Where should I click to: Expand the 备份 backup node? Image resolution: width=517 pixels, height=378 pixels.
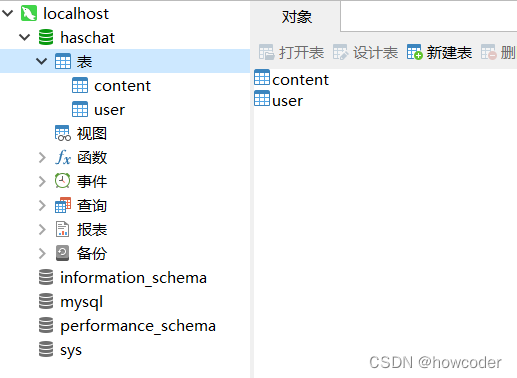pos(42,254)
